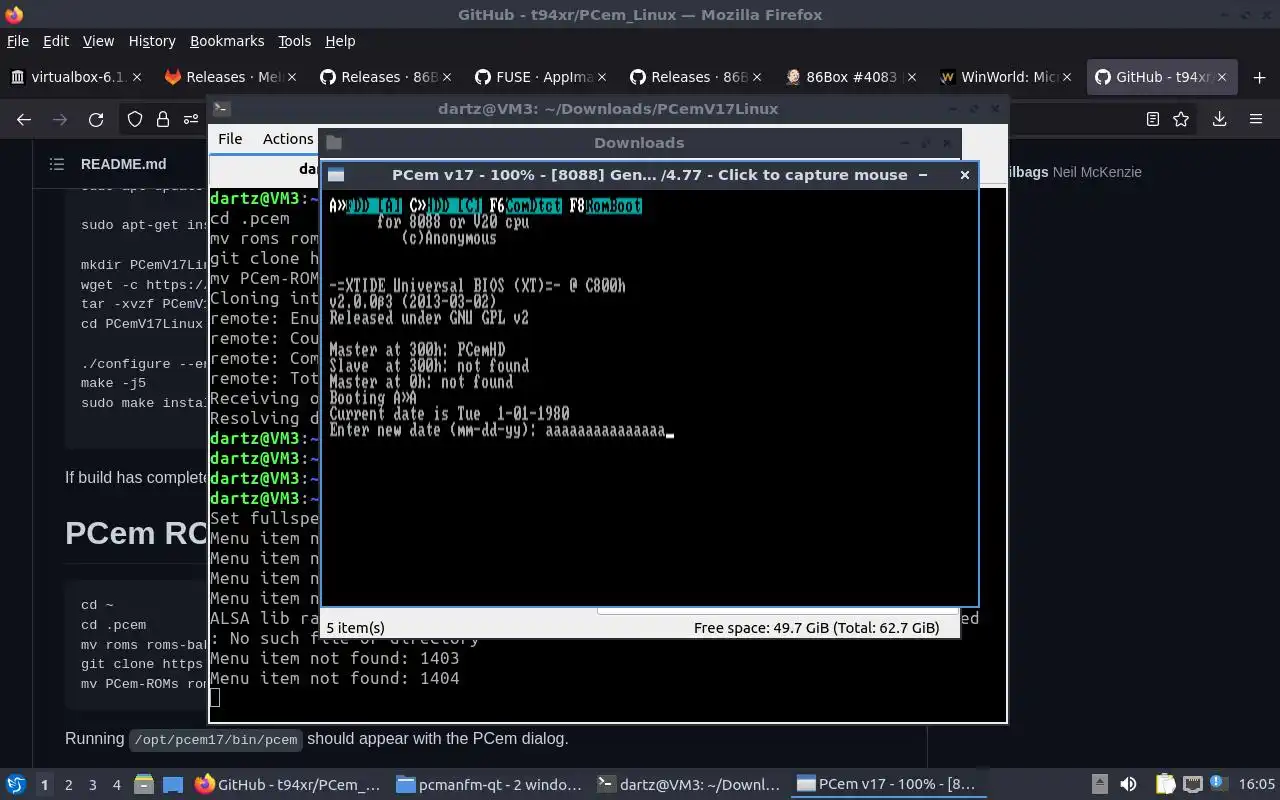Open terminal File menu
1280x800 pixels.
(x=230, y=139)
